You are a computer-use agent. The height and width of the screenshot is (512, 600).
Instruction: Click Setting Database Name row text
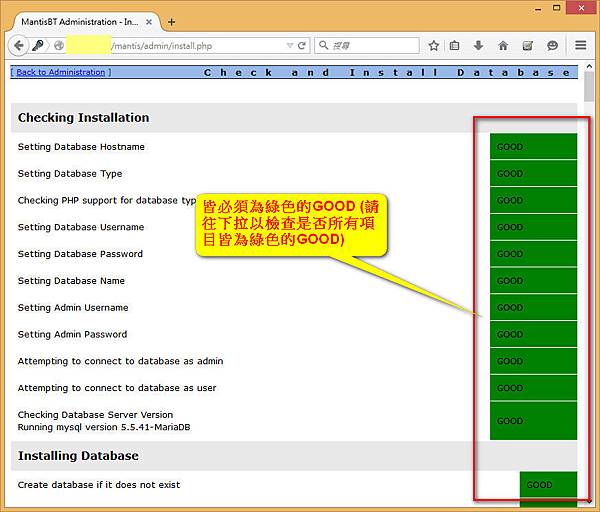[x=71, y=281]
